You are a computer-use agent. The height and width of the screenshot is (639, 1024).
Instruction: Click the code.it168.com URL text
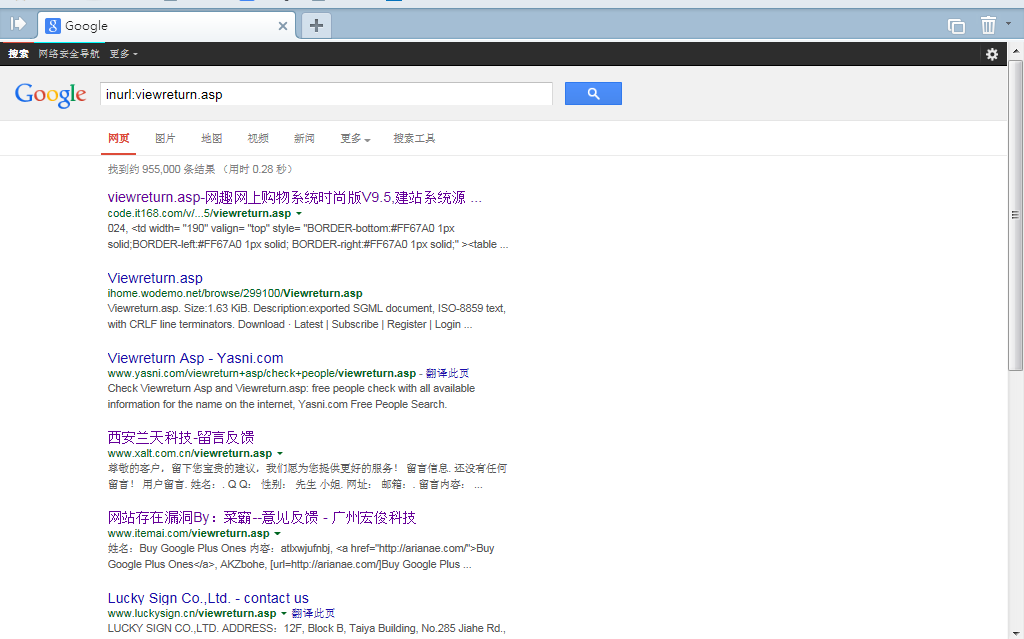[199, 214]
